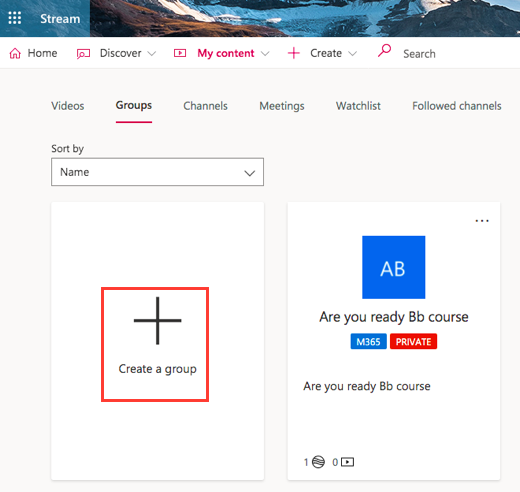520x492 pixels.
Task: Switch to the Channels tab
Action: (205, 106)
